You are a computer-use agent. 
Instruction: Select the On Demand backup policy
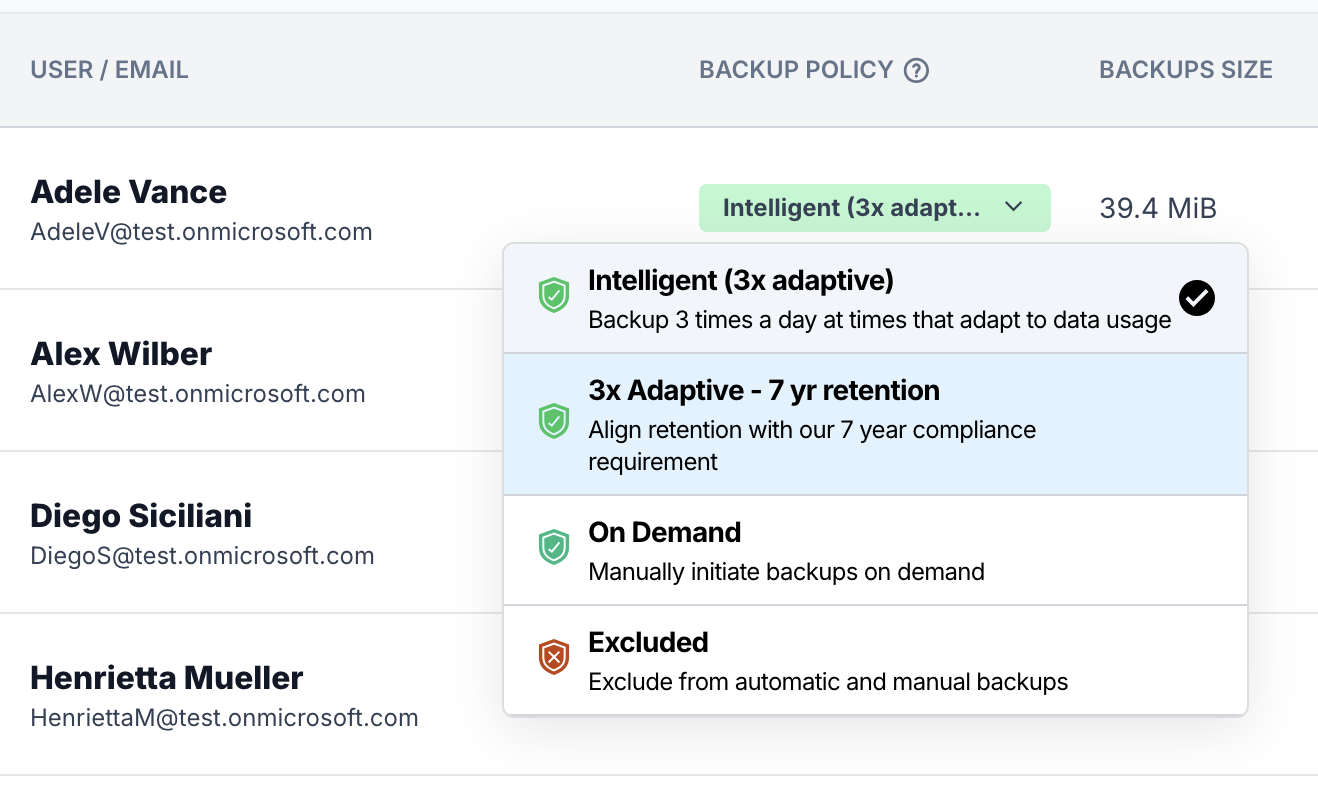coord(875,550)
